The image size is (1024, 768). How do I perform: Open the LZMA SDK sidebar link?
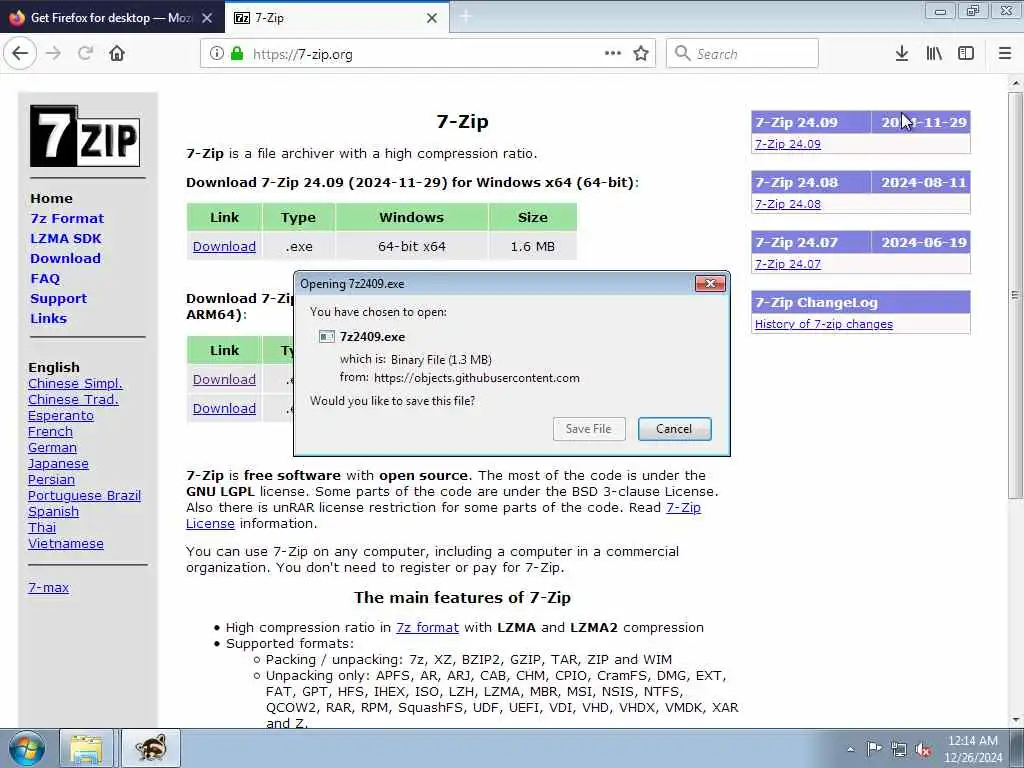click(x=65, y=238)
